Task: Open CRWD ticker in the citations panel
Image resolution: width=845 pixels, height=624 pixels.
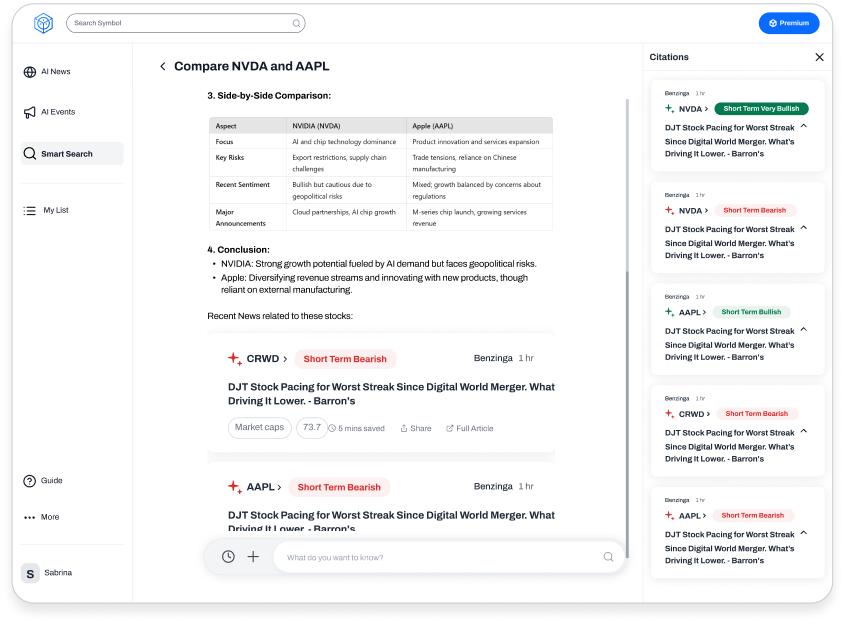Action: point(694,414)
